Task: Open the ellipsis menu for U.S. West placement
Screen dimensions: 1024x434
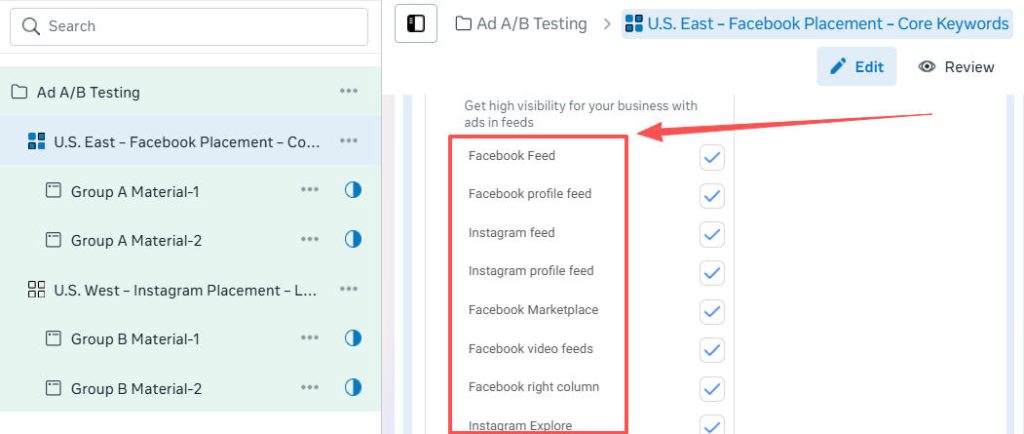Action: click(348, 290)
